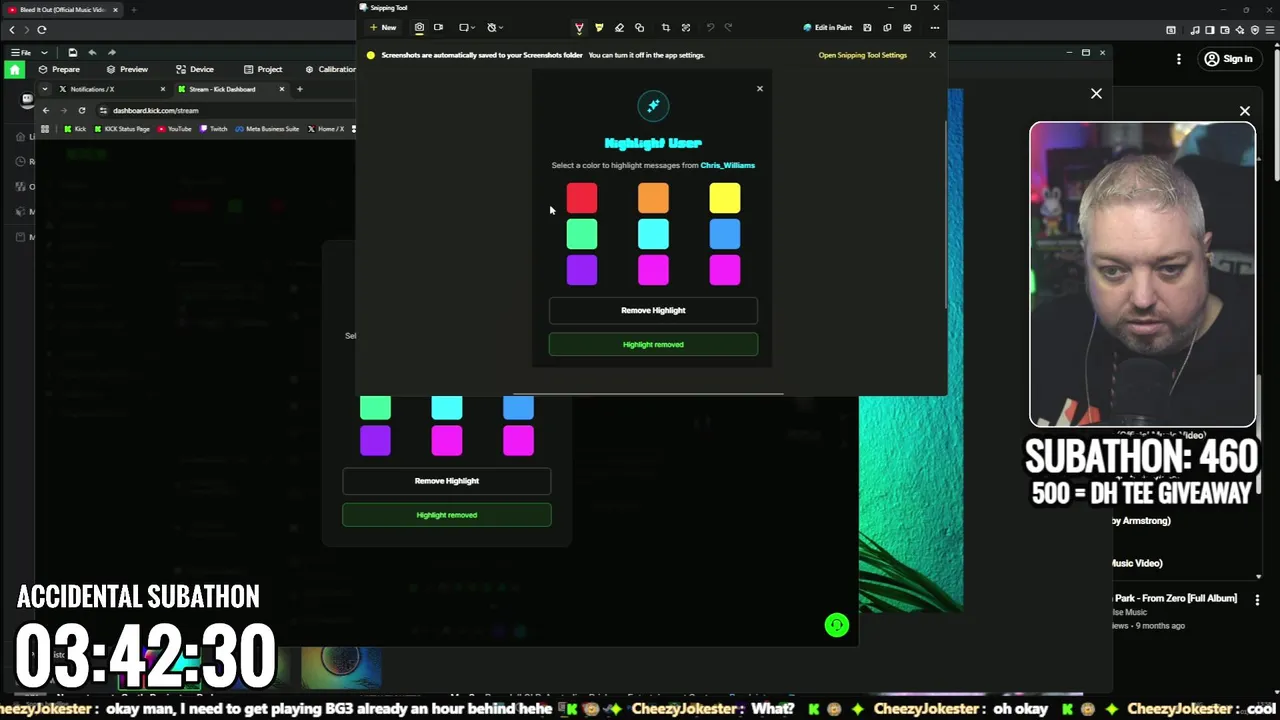Open the browser hamburger menu
The height and width of the screenshot is (720, 1280).
point(1272,30)
